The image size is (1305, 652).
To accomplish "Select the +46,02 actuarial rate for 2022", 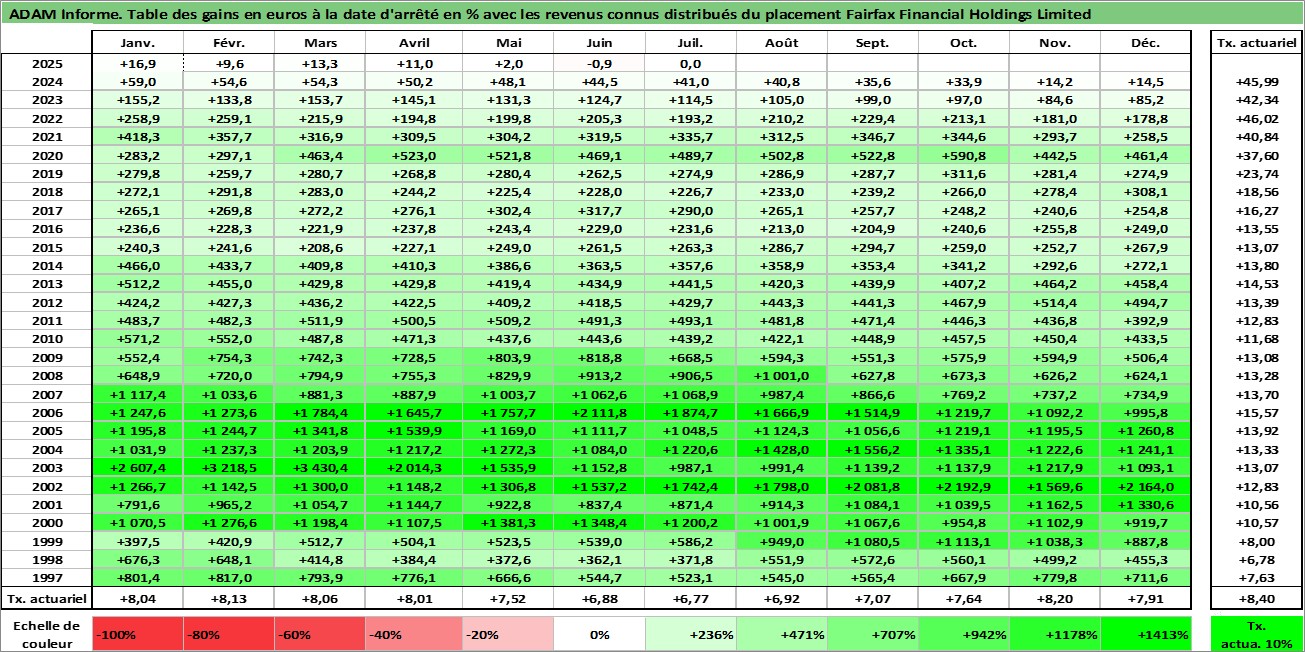I will [x=1256, y=118].
